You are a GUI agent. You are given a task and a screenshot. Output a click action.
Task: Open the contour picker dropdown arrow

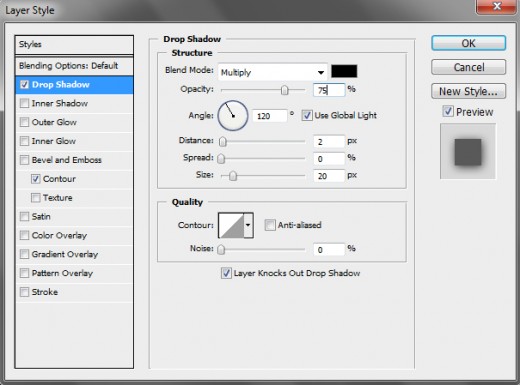248,225
